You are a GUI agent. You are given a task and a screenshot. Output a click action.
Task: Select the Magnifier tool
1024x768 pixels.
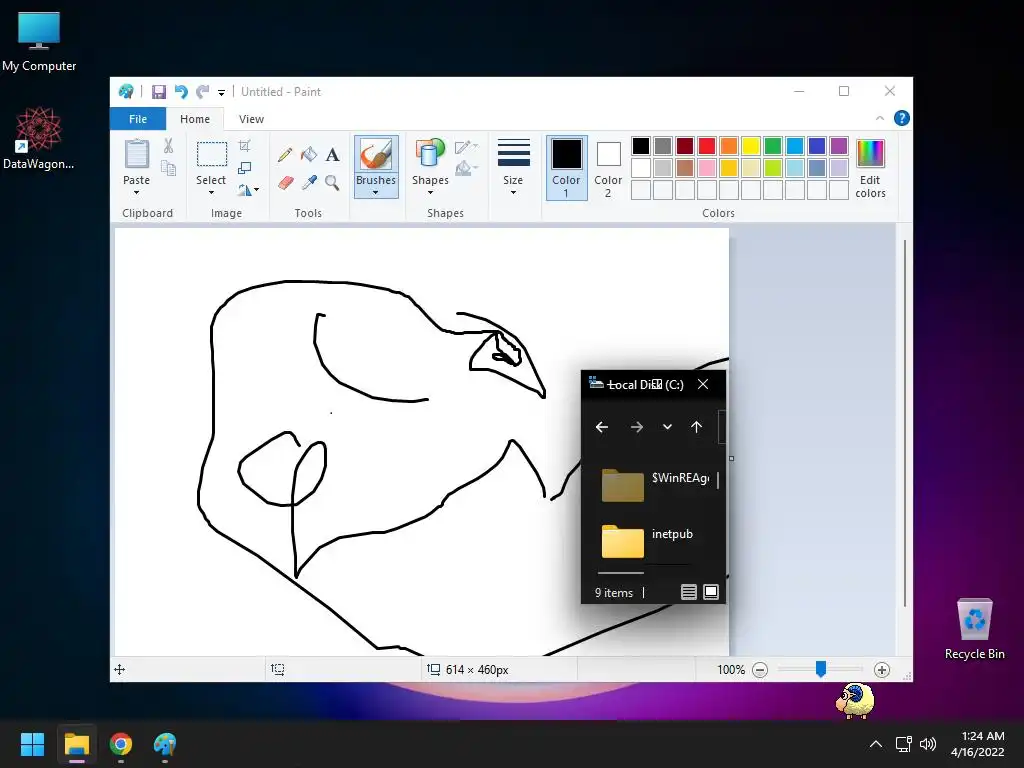pyautogui.click(x=332, y=183)
